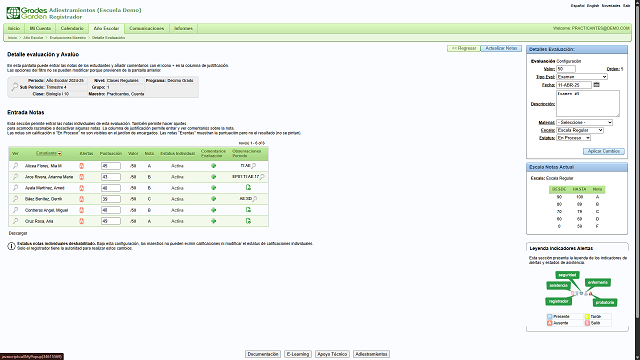Click the Descargar link
This screenshot has height=360, width=640.
pyautogui.click(x=18, y=233)
